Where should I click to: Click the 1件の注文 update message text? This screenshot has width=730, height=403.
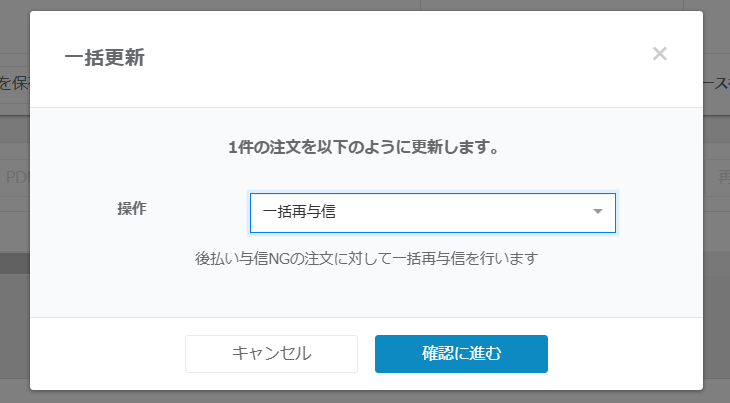pos(364,148)
